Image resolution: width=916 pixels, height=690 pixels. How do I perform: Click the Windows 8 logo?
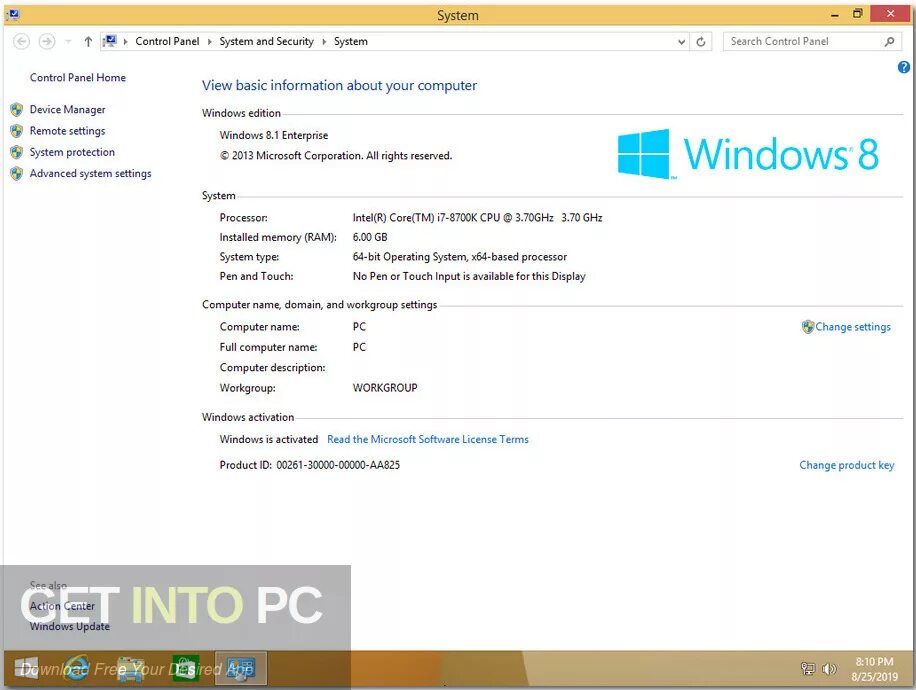[x=748, y=154]
